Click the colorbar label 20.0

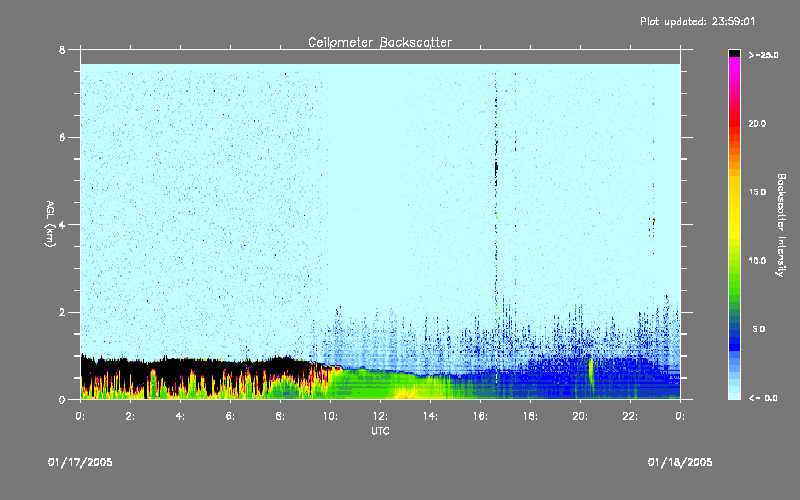click(757, 124)
